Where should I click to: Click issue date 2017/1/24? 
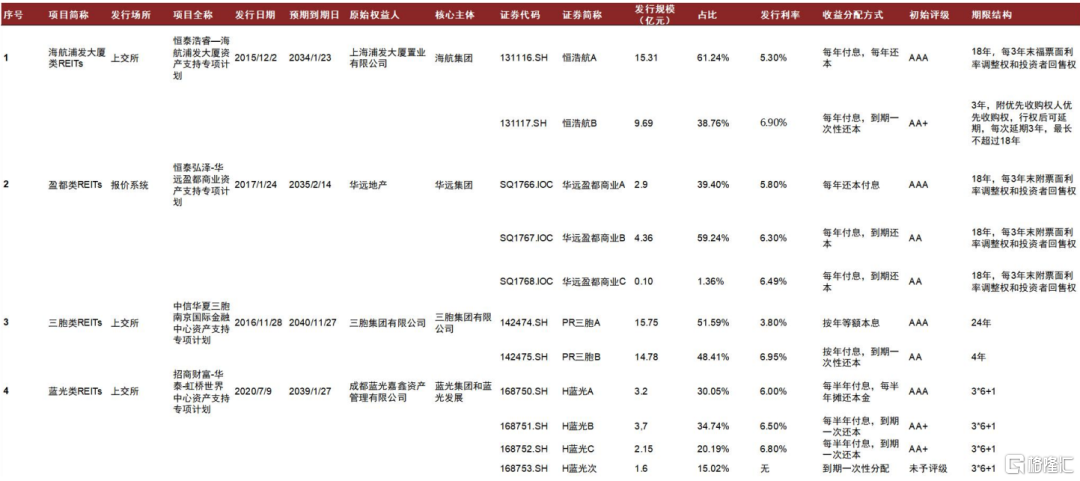[258, 185]
